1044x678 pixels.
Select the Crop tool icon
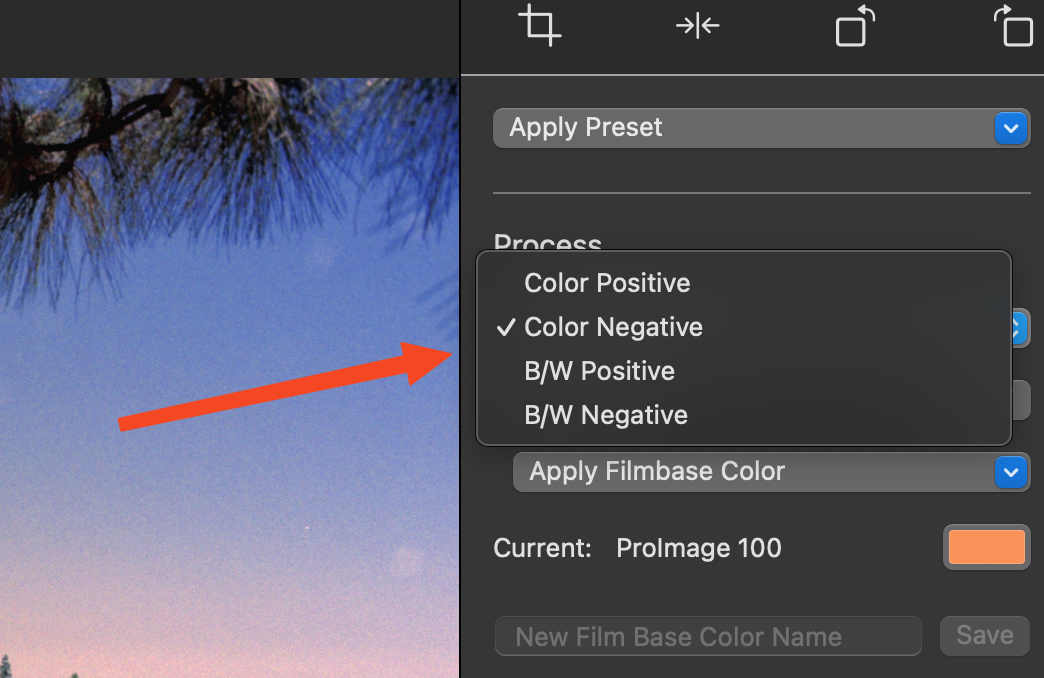540,26
